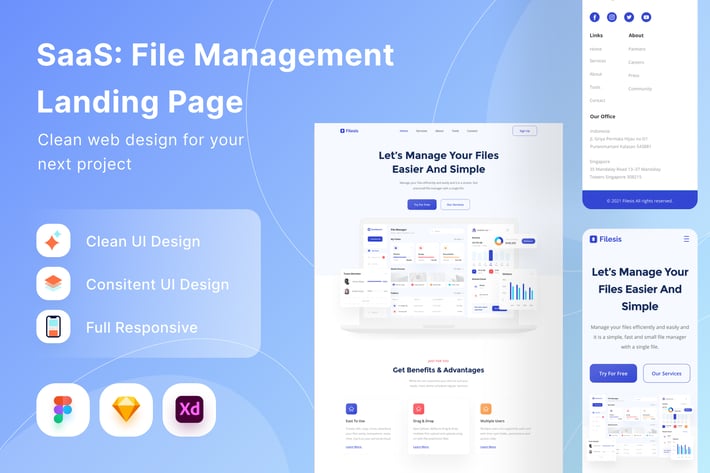Select Contact in the desktop mockup navigation
This screenshot has height=473, width=710.
tap(472, 131)
